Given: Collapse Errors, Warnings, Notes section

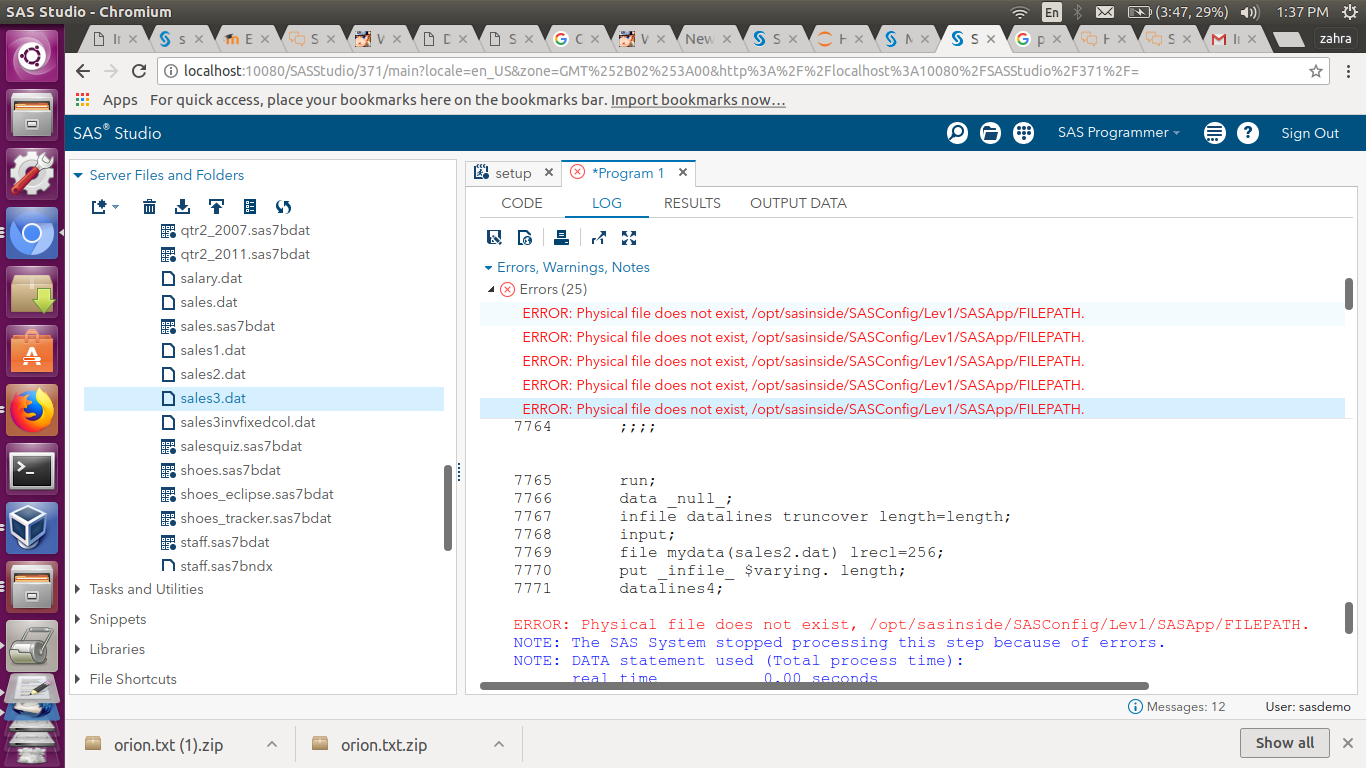Looking at the screenshot, I should click(488, 268).
